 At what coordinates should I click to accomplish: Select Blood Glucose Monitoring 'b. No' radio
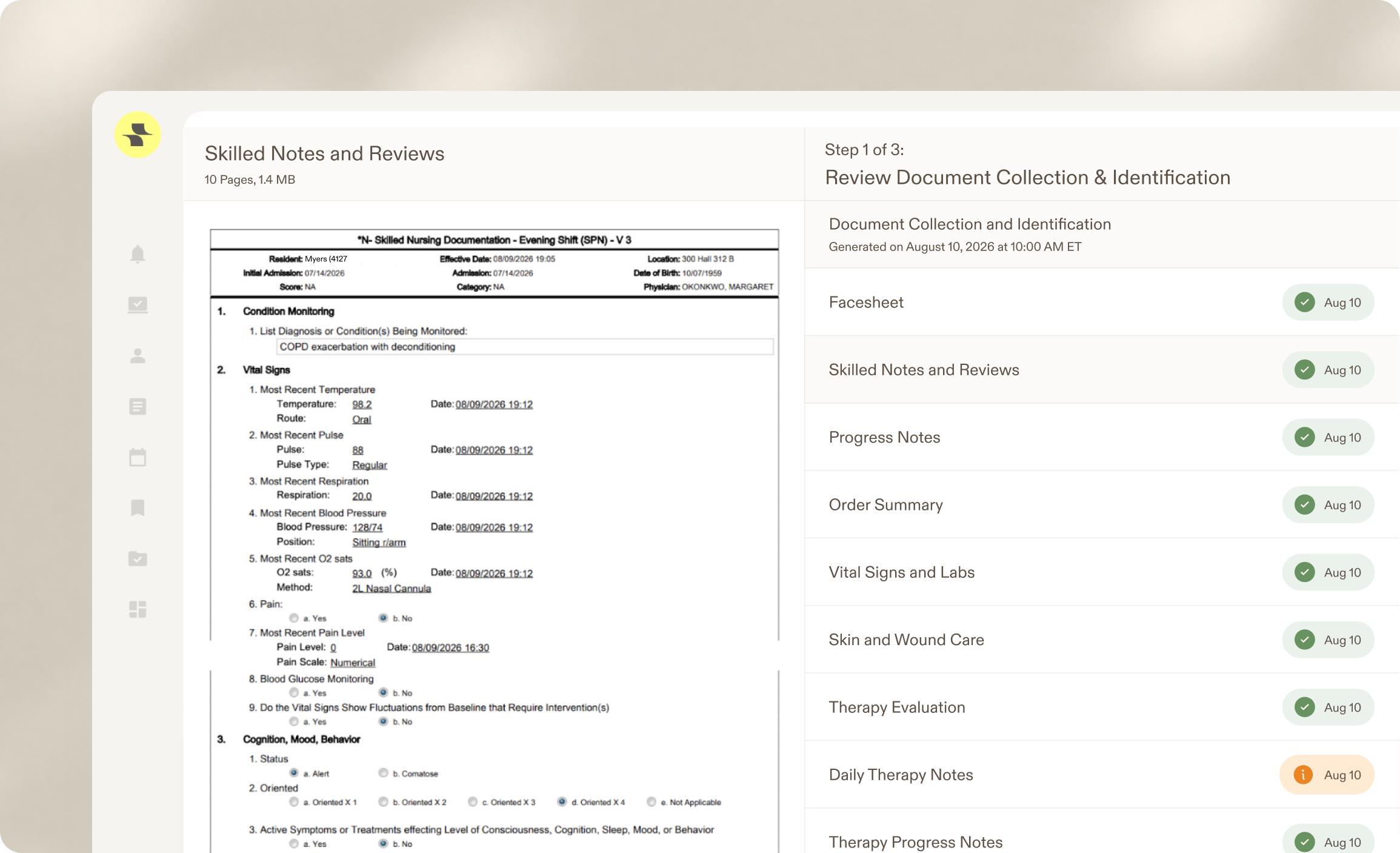point(383,692)
